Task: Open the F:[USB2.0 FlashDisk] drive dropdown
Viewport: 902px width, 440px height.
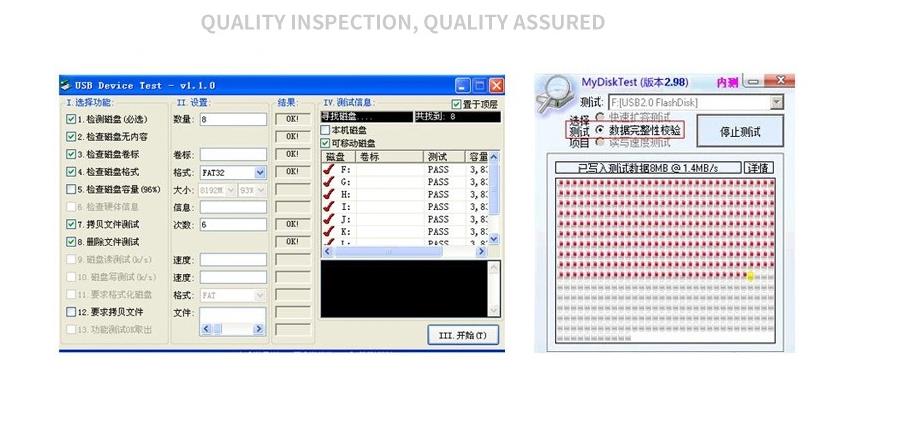Action: [x=777, y=102]
